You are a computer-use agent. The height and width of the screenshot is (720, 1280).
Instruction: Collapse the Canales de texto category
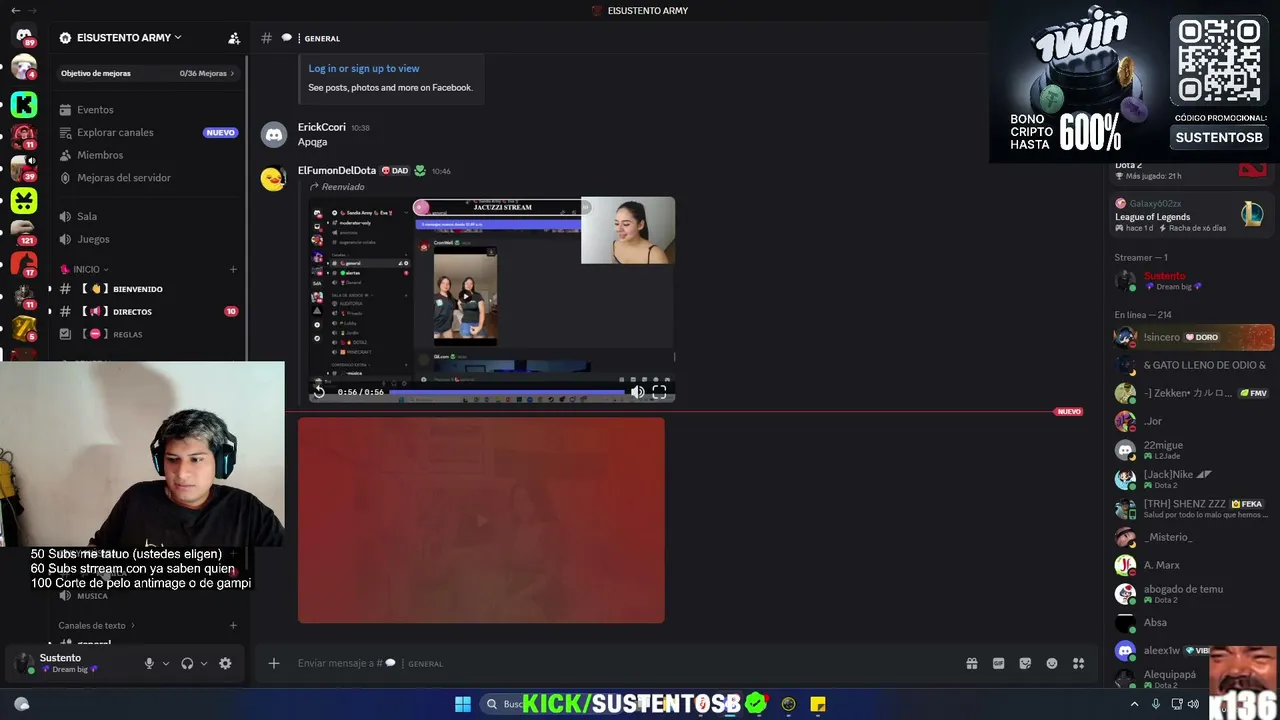[96, 626]
